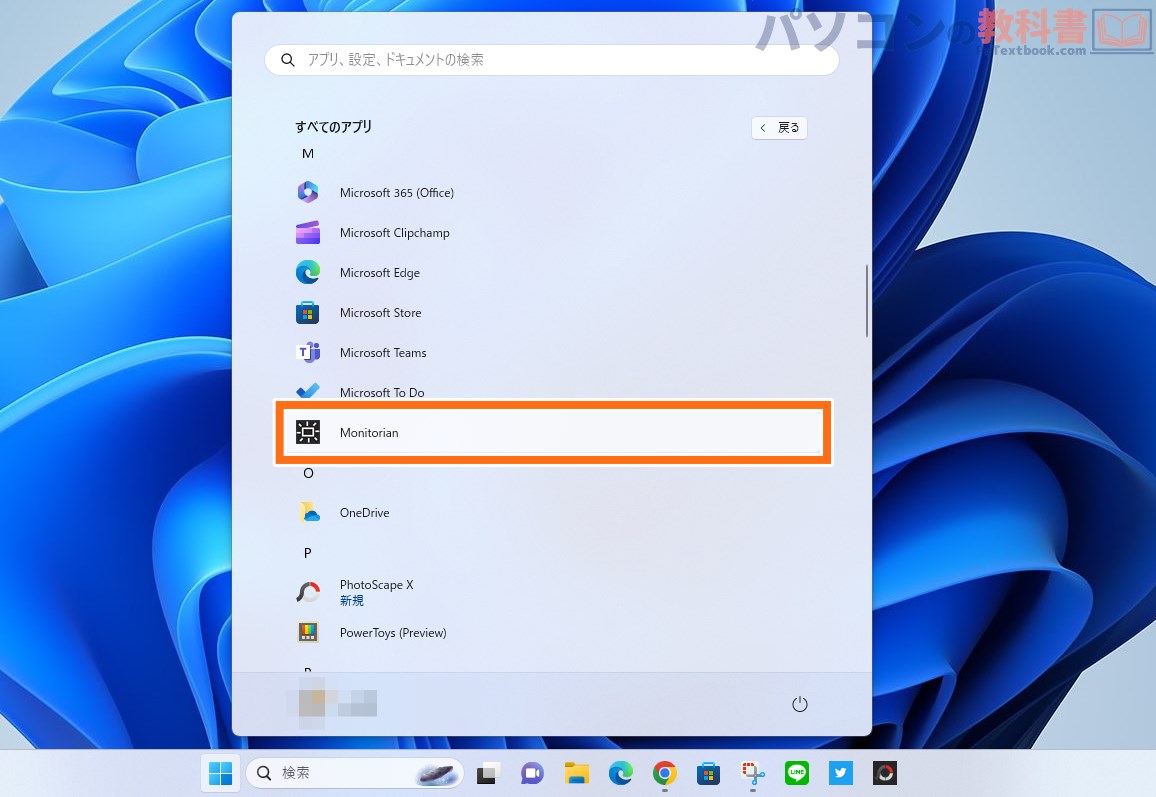Jump via the letter P header
This screenshot has height=797, width=1156.
pos(308,553)
